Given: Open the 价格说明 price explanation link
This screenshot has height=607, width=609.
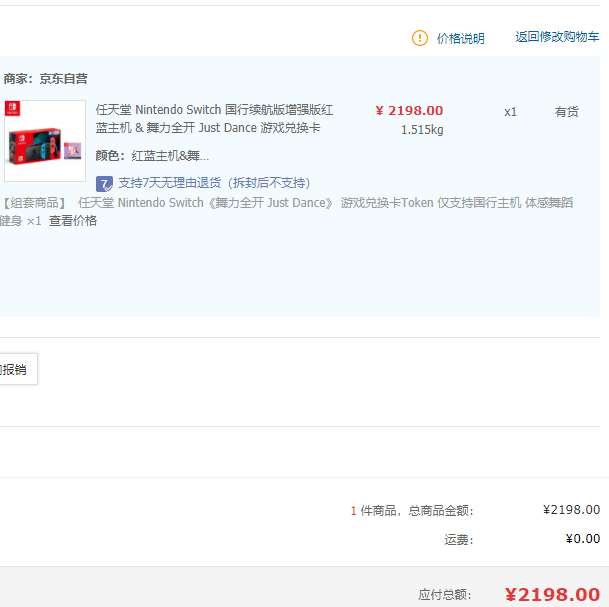Looking at the screenshot, I should [461, 38].
